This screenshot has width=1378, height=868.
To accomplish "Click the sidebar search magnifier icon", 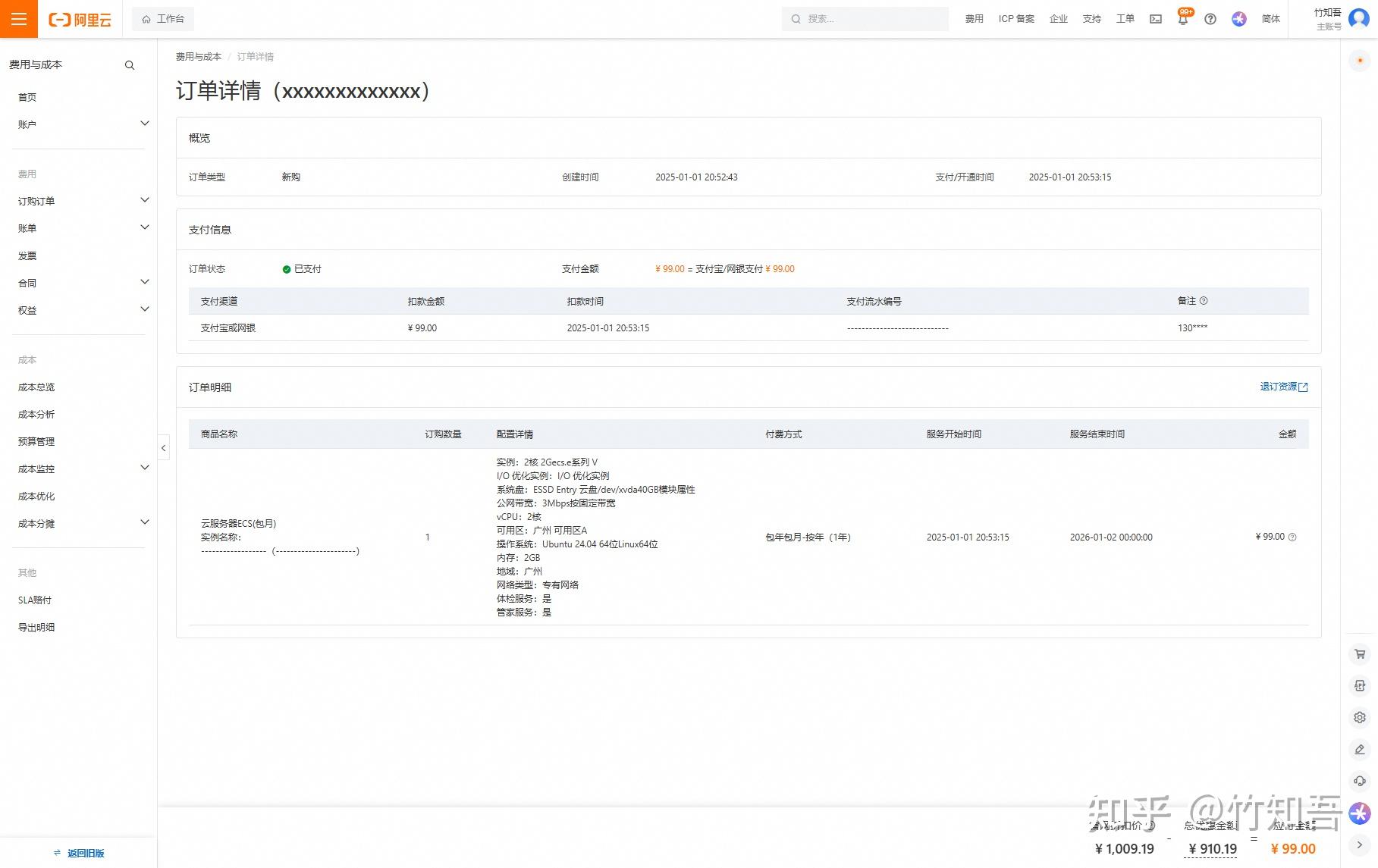I will (130, 65).
